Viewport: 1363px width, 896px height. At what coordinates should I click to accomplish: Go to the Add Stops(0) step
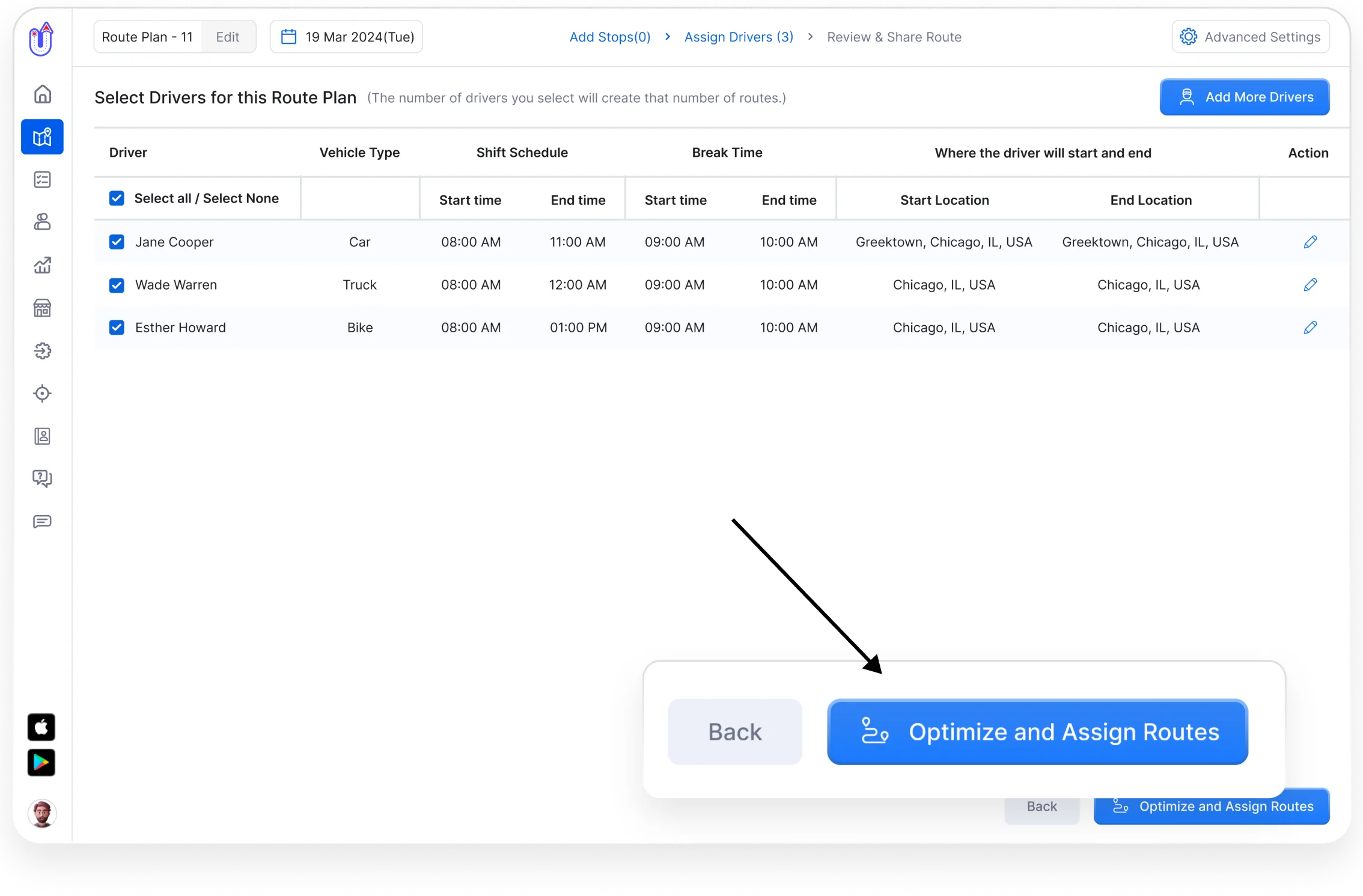point(610,37)
